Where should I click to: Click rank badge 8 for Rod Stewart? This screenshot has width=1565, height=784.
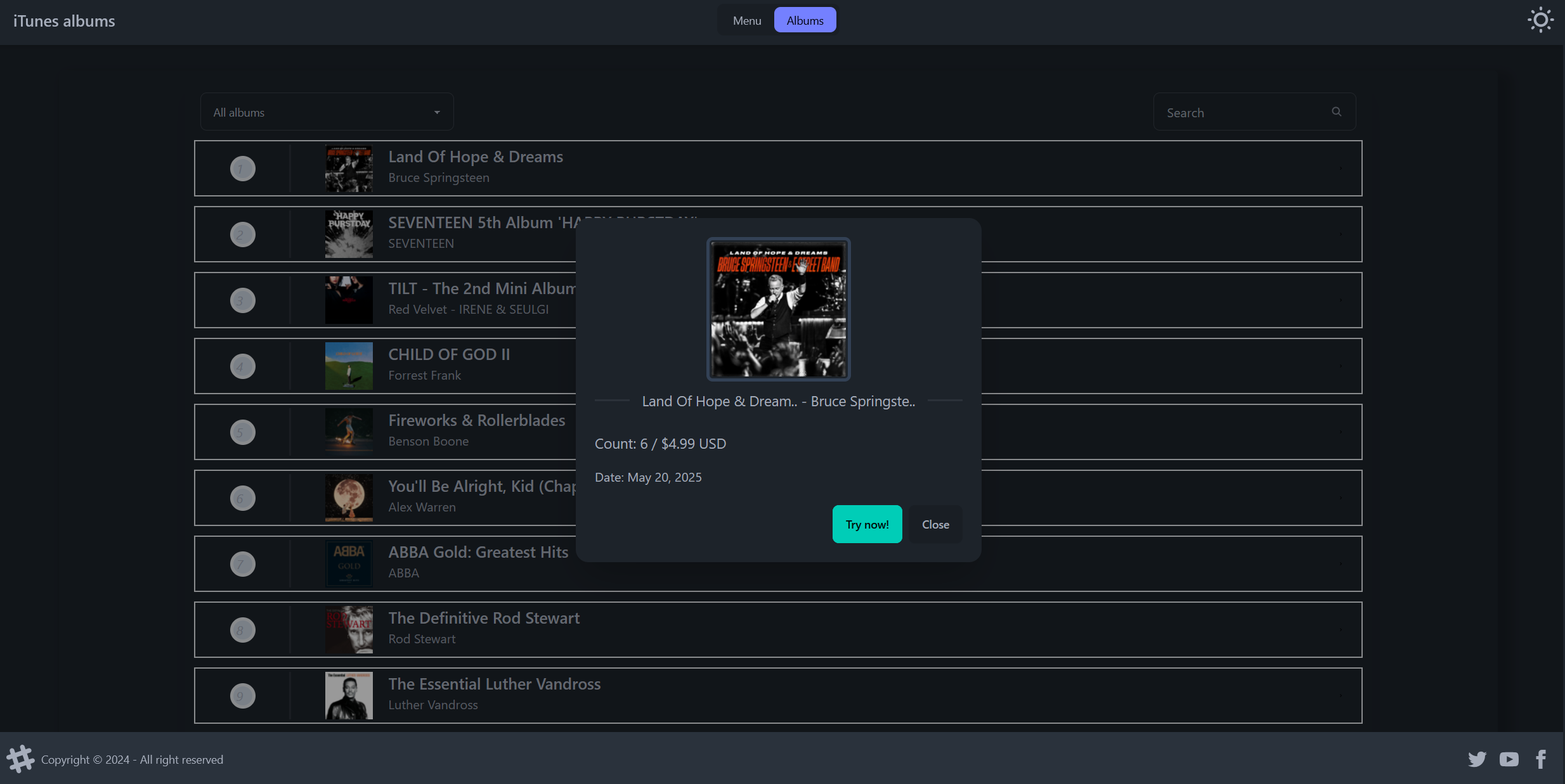pos(242,630)
